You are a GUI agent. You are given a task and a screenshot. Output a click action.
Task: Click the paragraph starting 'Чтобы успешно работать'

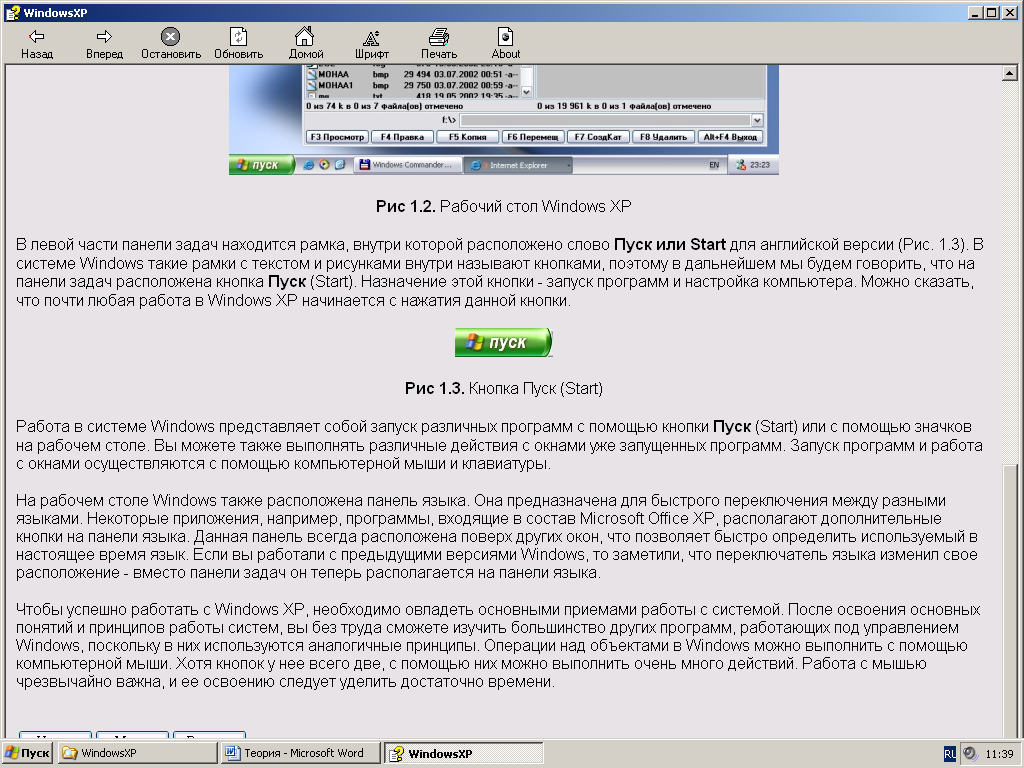click(x=498, y=645)
